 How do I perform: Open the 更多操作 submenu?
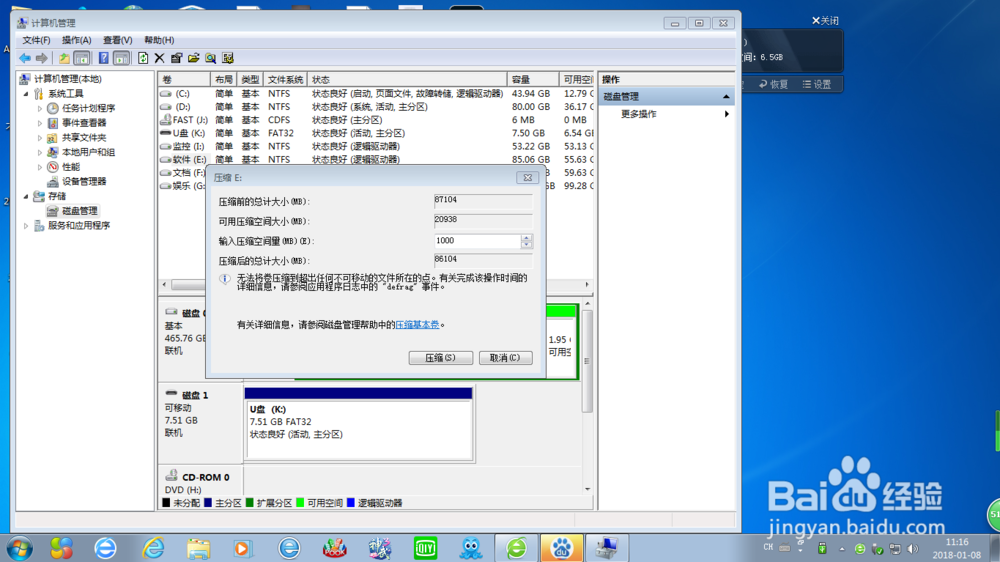coord(667,114)
